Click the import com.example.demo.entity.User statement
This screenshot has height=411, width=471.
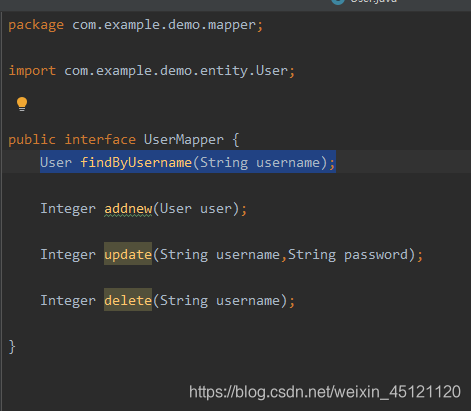click(152, 71)
